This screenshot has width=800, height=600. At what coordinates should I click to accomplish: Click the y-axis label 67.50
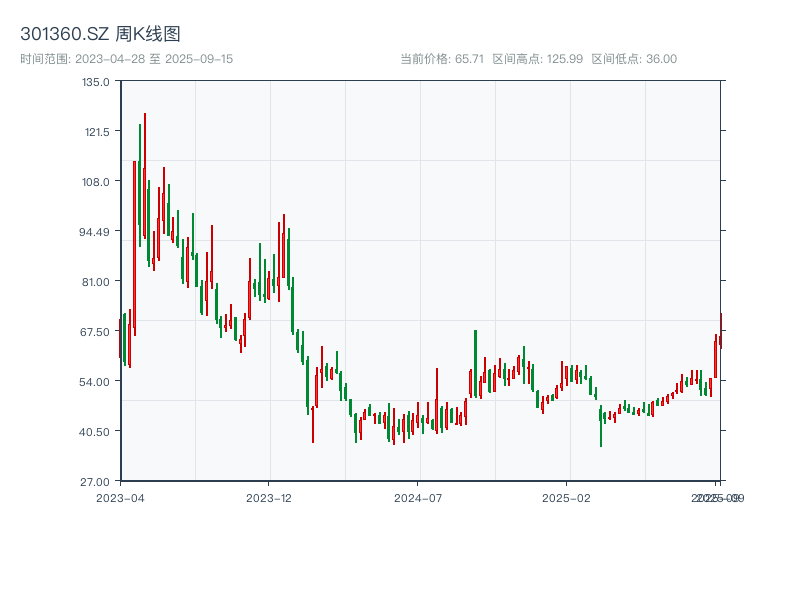[x=95, y=332]
